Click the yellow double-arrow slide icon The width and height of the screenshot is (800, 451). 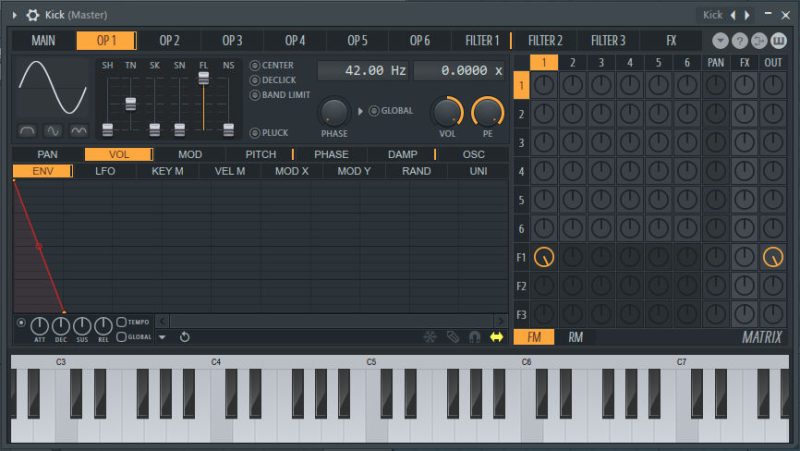click(x=496, y=337)
